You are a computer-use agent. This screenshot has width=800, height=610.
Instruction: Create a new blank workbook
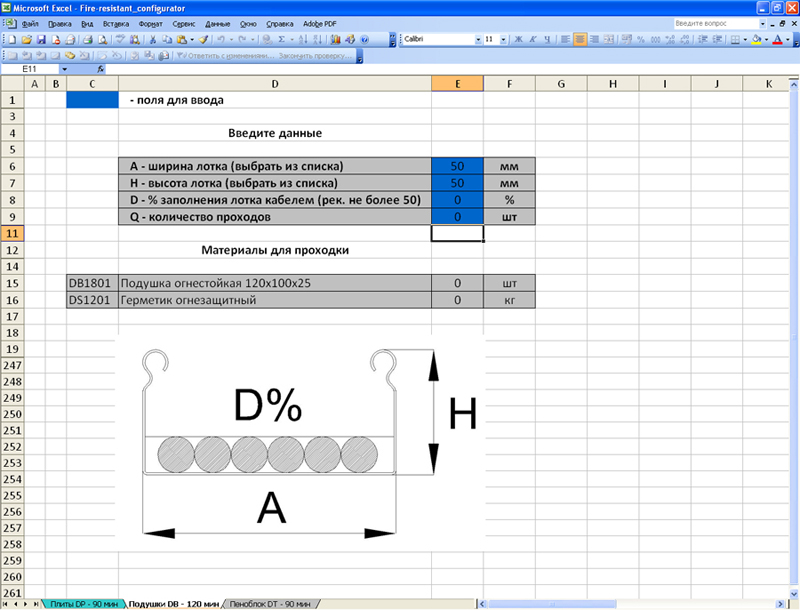(x=12, y=39)
